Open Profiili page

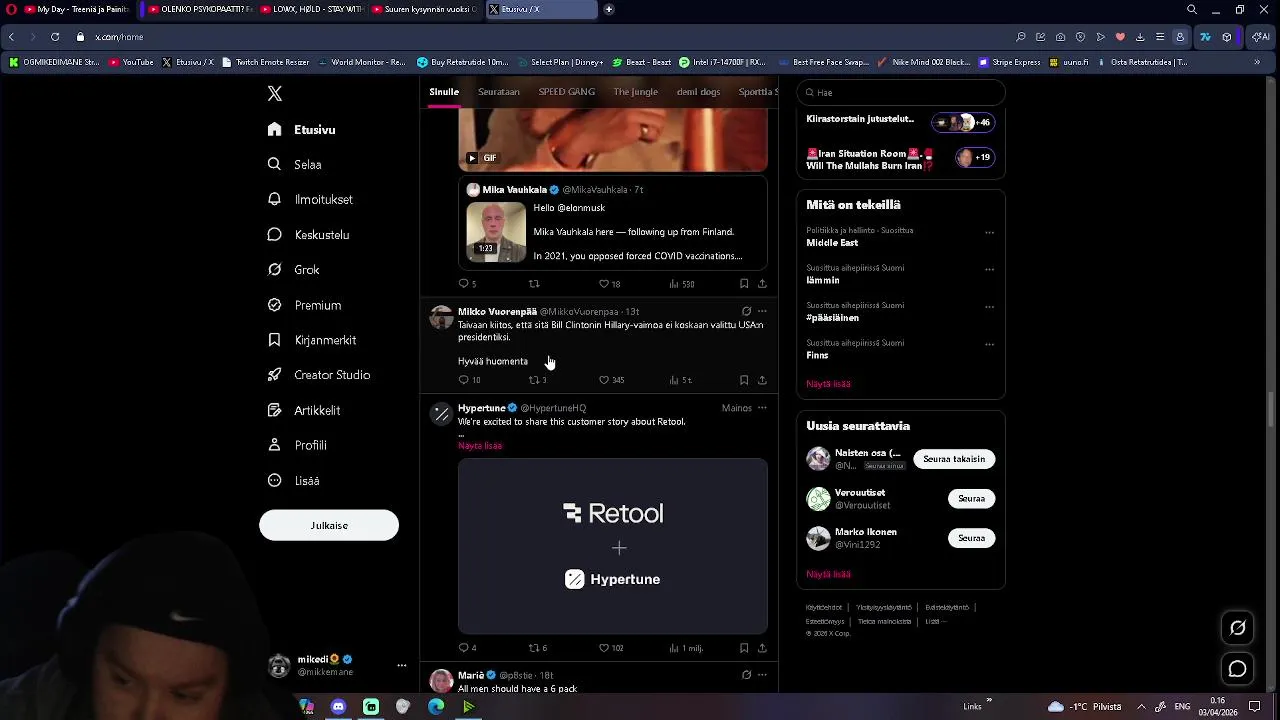(297, 445)
